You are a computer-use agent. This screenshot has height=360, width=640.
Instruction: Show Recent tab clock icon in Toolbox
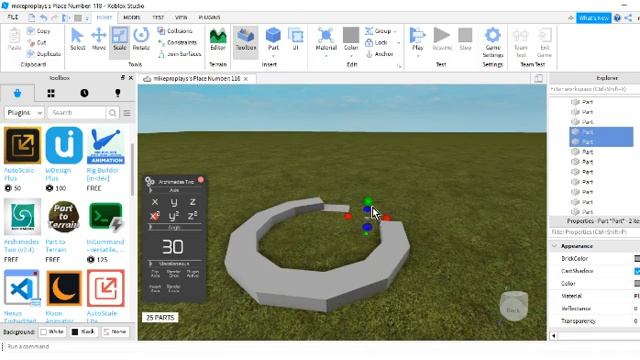(x=84, y=93)
